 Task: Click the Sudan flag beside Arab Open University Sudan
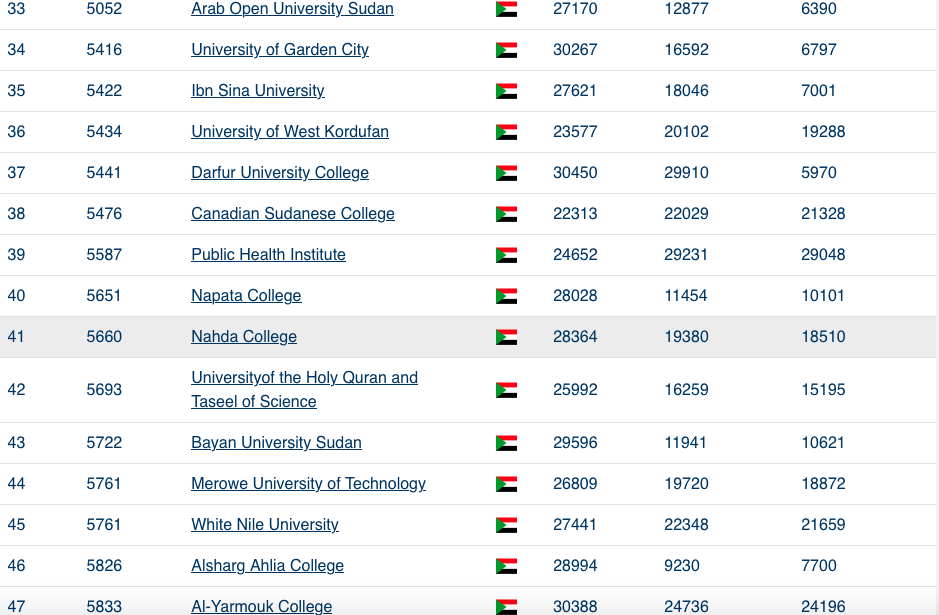point(506,9)
